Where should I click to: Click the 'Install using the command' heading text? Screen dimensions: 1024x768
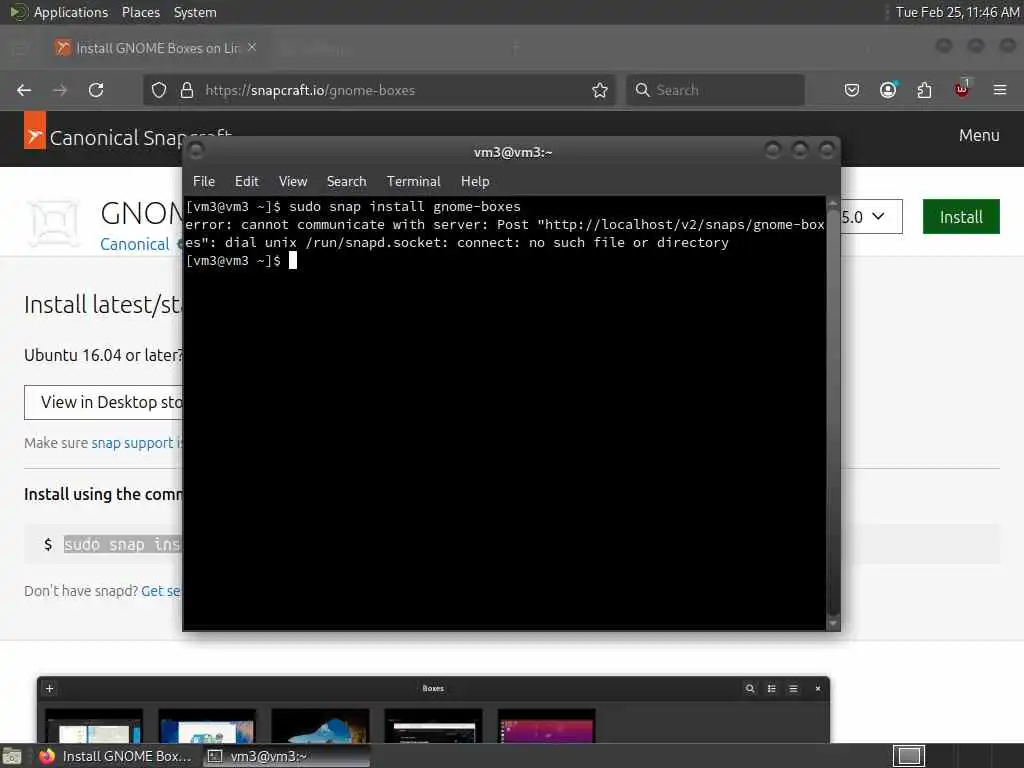pyautogui.click(x=103, y=494)
